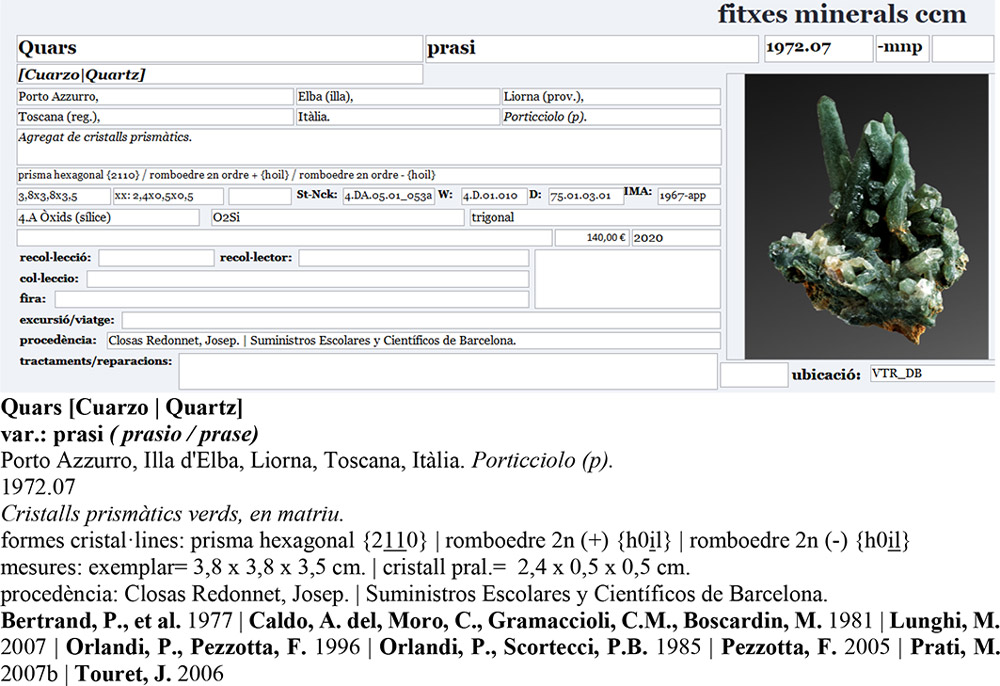Click the empty recol·lecció field

(156, 258)
